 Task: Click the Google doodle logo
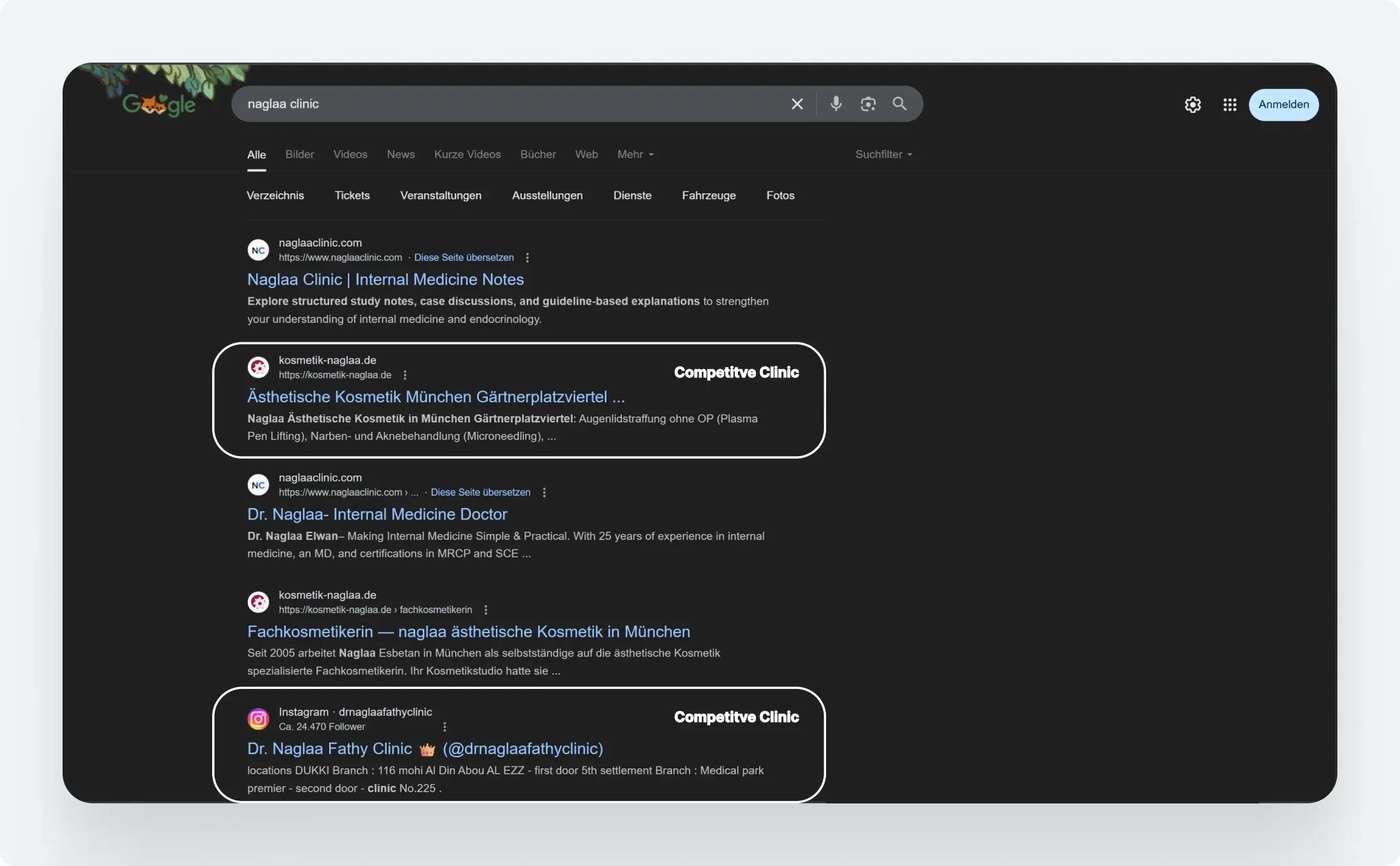[x=160, y=104]
